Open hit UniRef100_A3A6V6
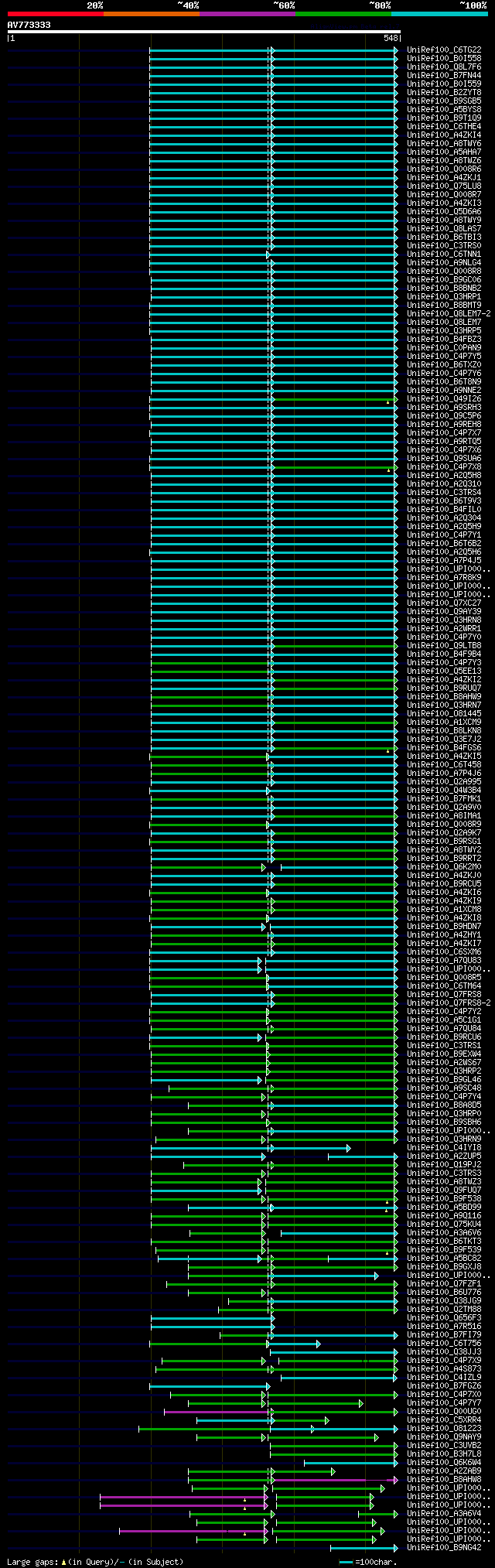The width and height of the screenshot is (495, 1568). click(x=444, y=1233)
